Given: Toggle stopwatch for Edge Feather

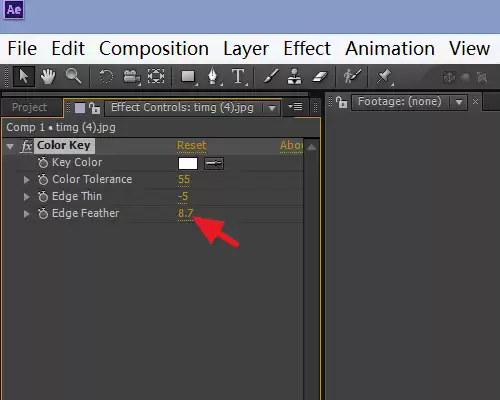Looking at the screenshot, I should pos(43,213).
